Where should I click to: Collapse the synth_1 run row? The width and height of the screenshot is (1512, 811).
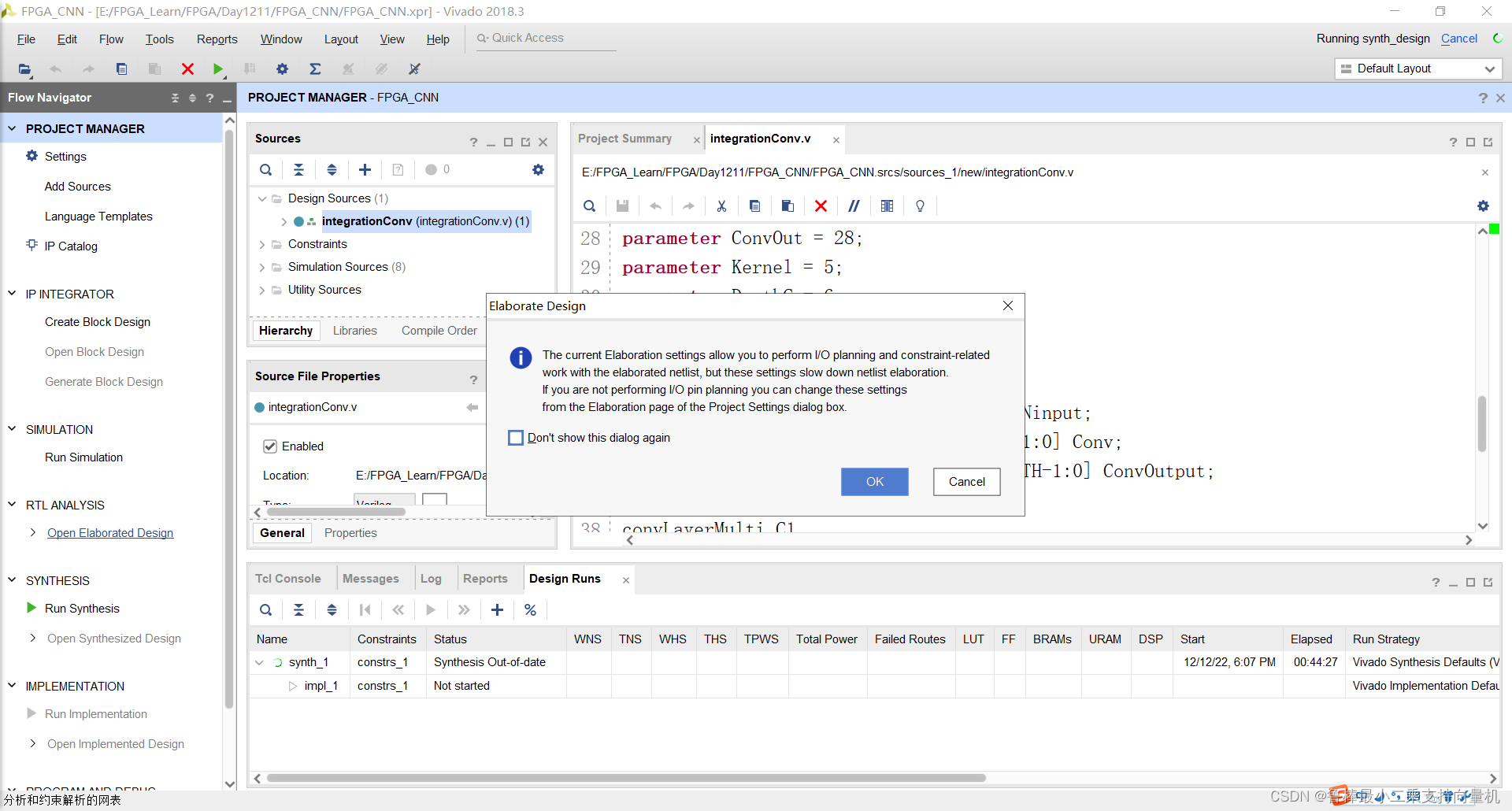click(259, 663)
